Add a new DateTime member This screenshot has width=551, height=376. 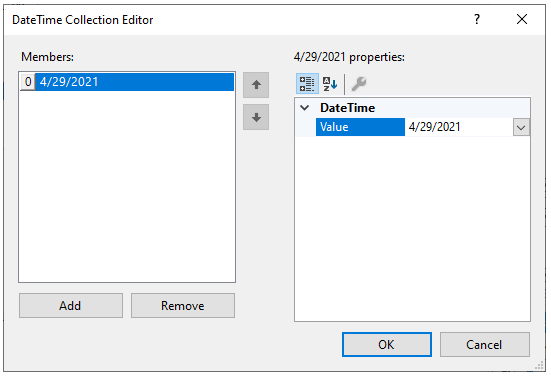pos(71,306)
